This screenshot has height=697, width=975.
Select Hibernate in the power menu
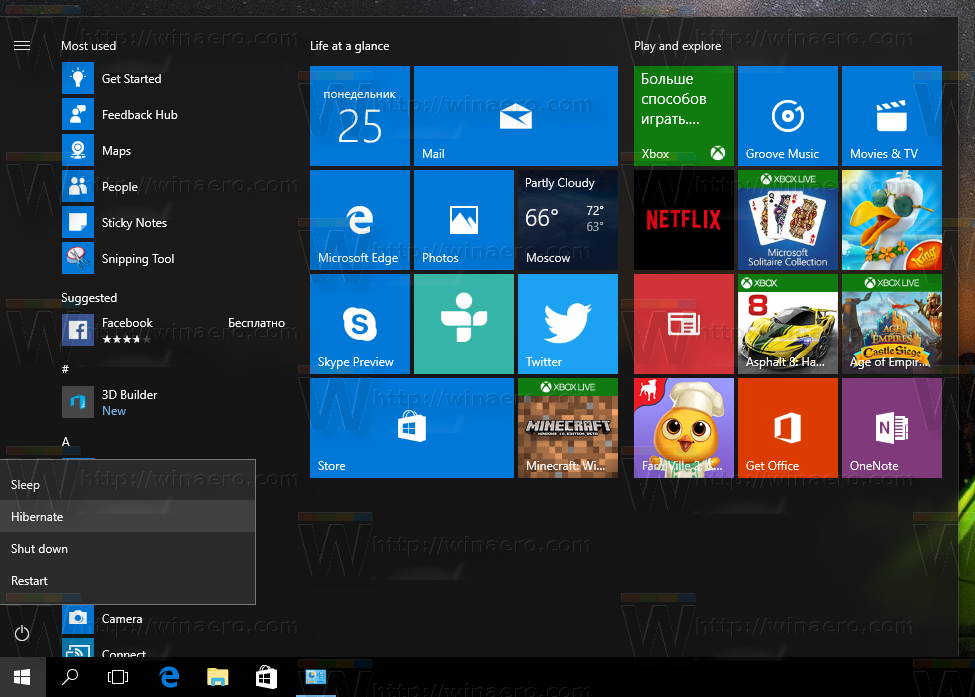pyautogui.click(x=127, y=517)
